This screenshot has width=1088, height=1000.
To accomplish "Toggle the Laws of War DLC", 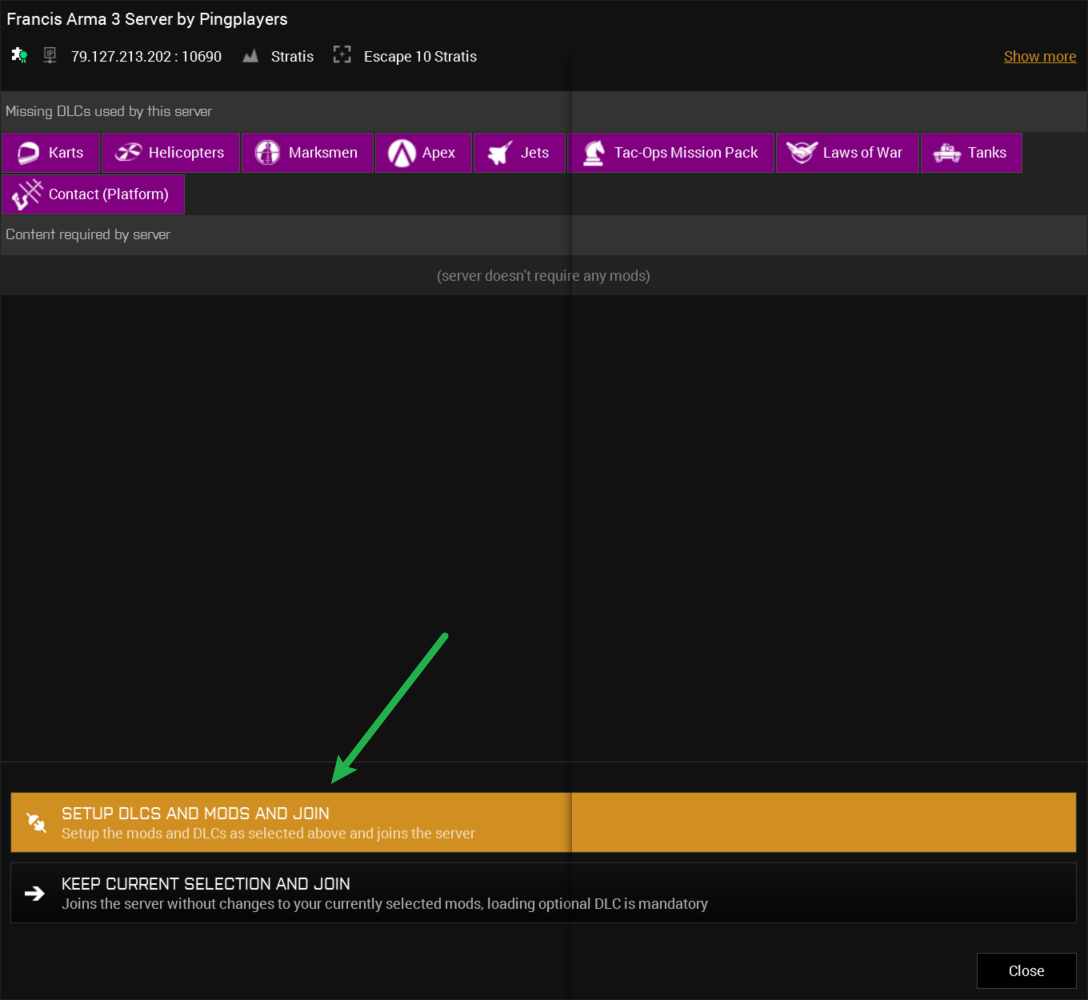I will pos(847,153).
